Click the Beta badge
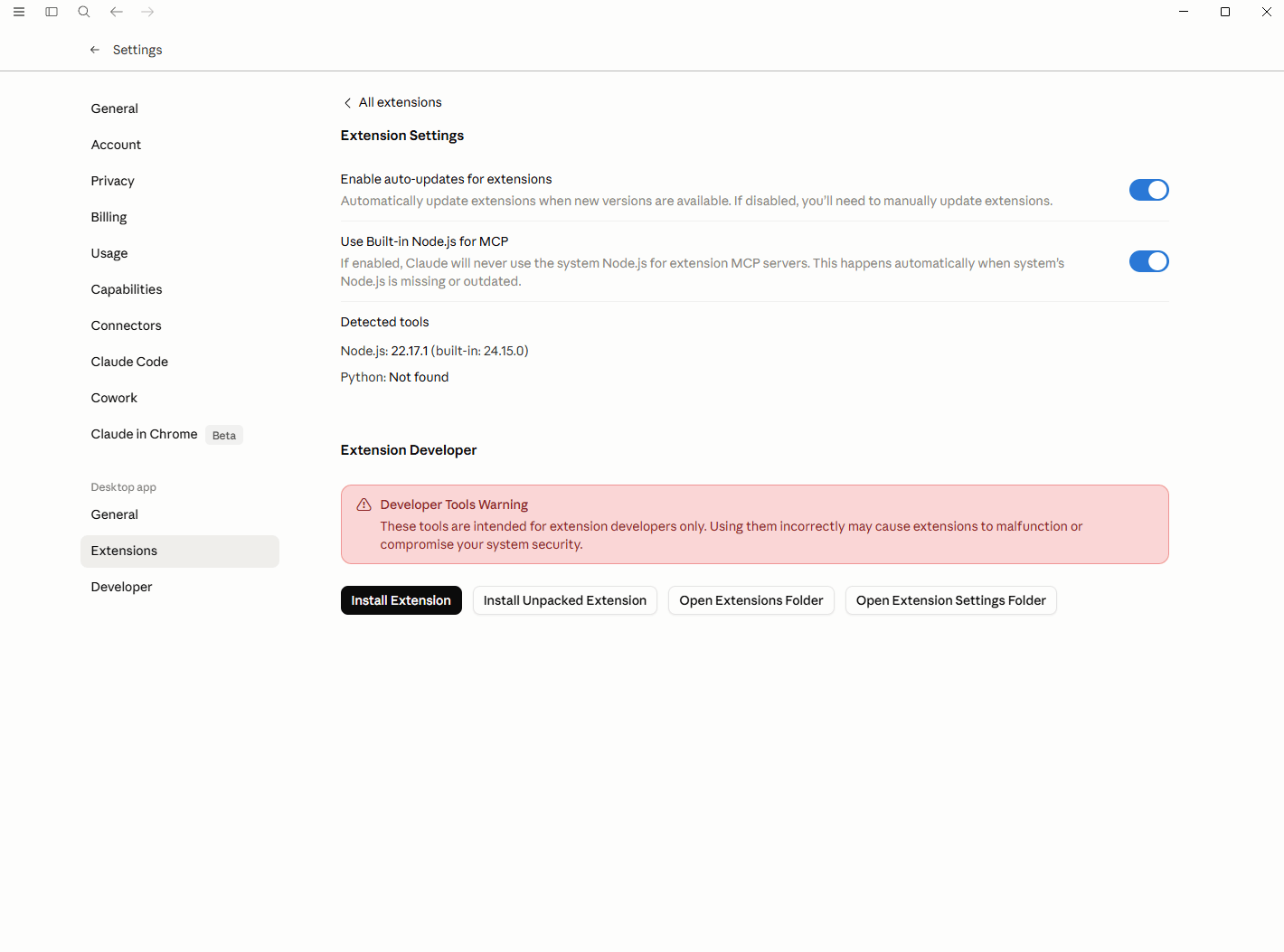This screenshot has width=1284, height=952. pyautogui.click(x=224, y=435)
